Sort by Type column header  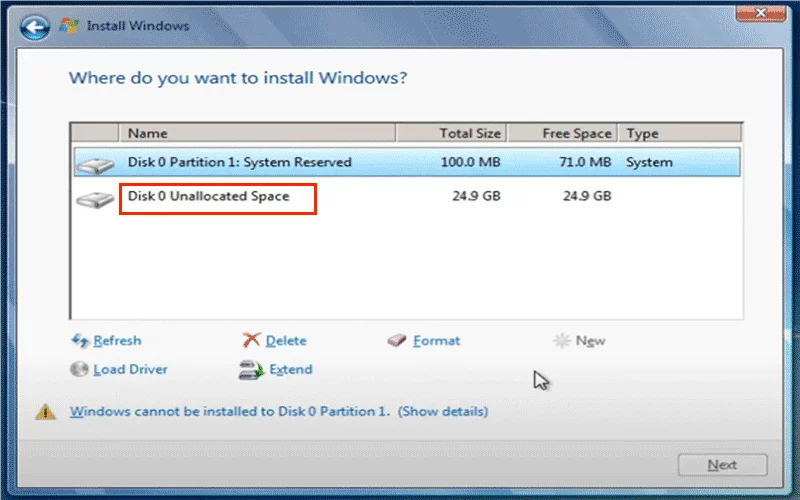point(680,133)
